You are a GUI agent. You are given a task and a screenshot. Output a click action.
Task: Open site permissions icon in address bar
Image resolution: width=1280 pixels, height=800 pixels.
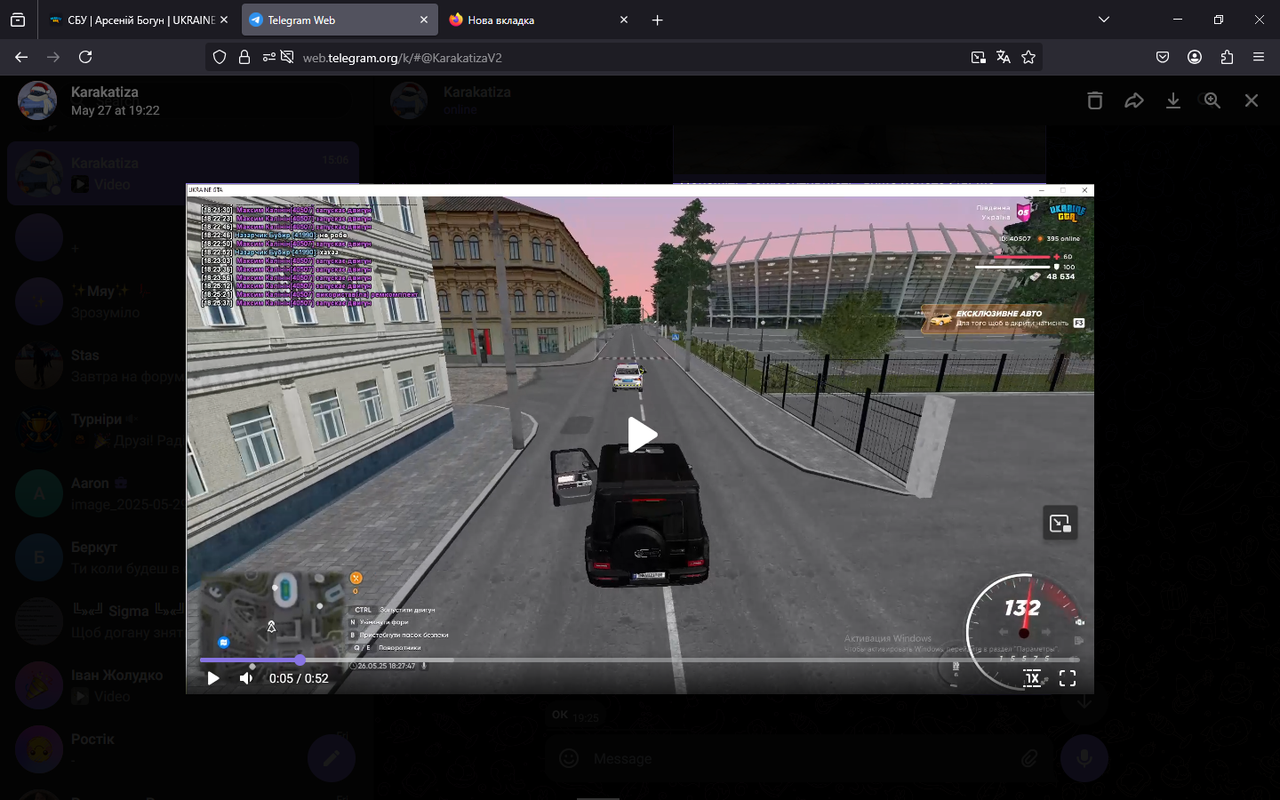(269, 57)
